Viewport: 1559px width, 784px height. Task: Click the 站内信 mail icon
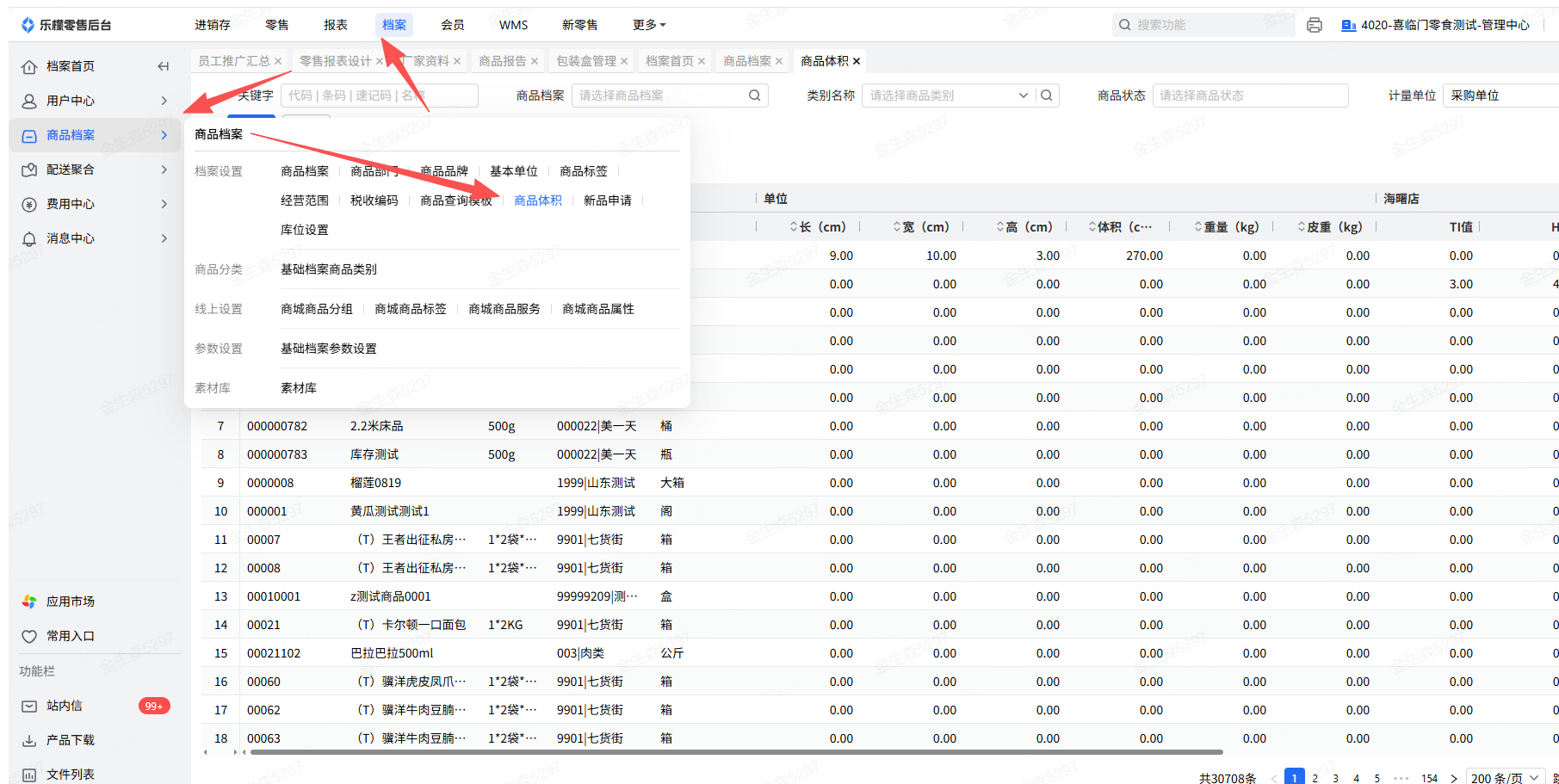click(29, 706)
